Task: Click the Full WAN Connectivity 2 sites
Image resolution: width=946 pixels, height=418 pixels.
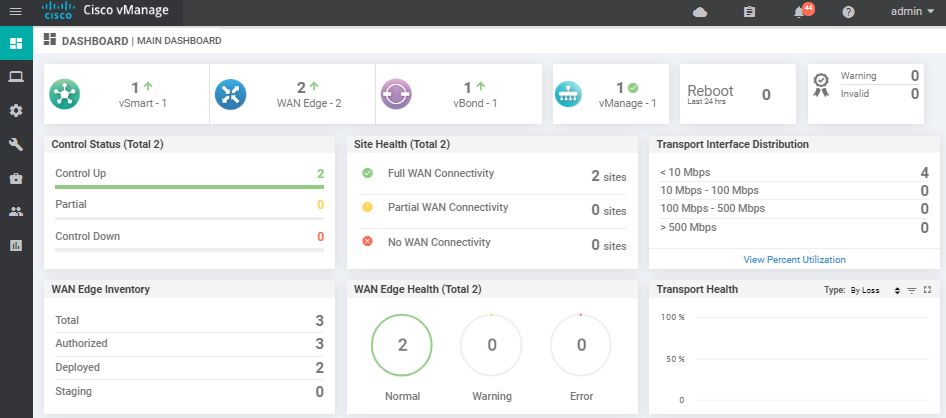Action: pyautogui.click(x=609, y=176)
